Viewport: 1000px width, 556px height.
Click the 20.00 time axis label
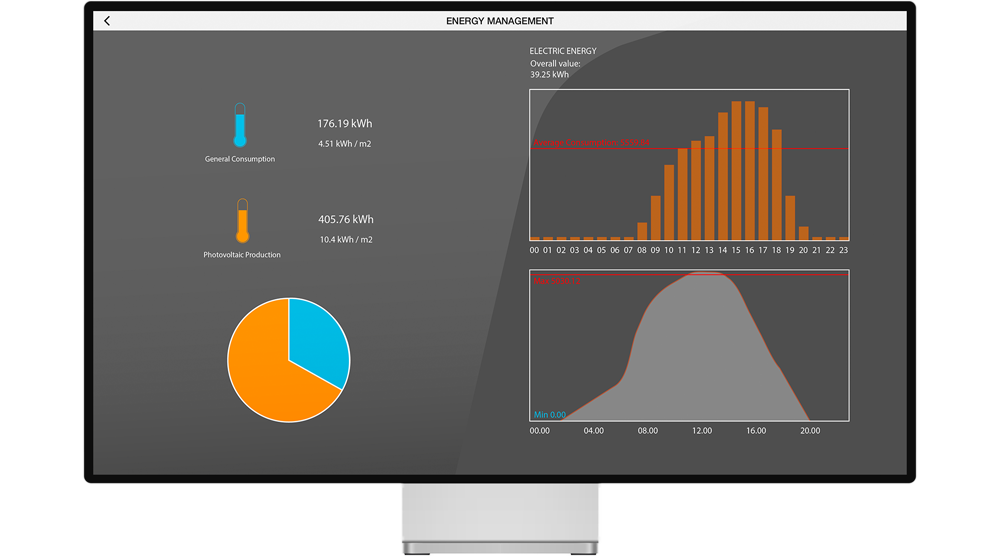coord(810,431)
